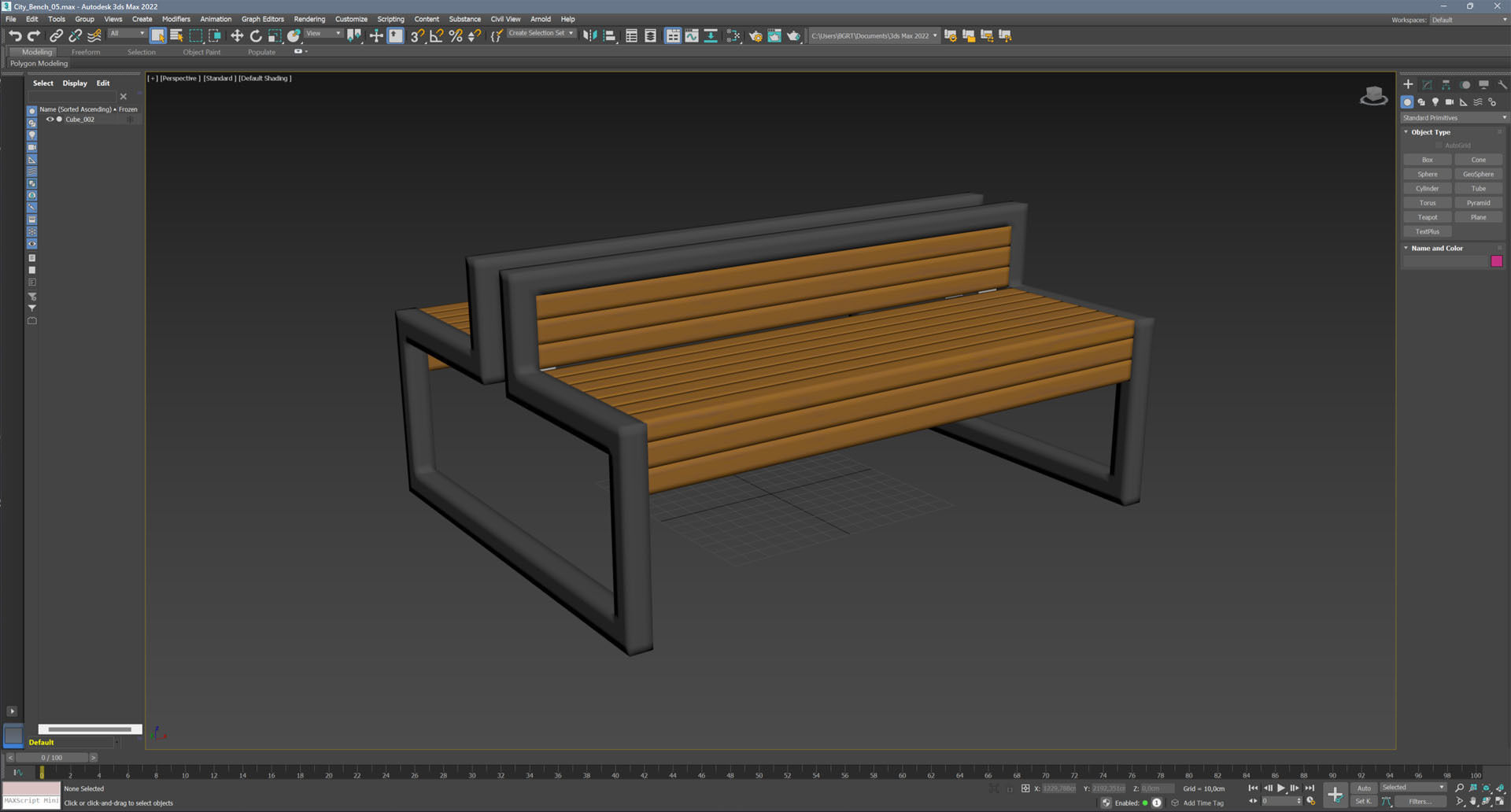This screenshot has height=812, width=1511.
Task: Select the Scale tool
Action: [275, 35]
